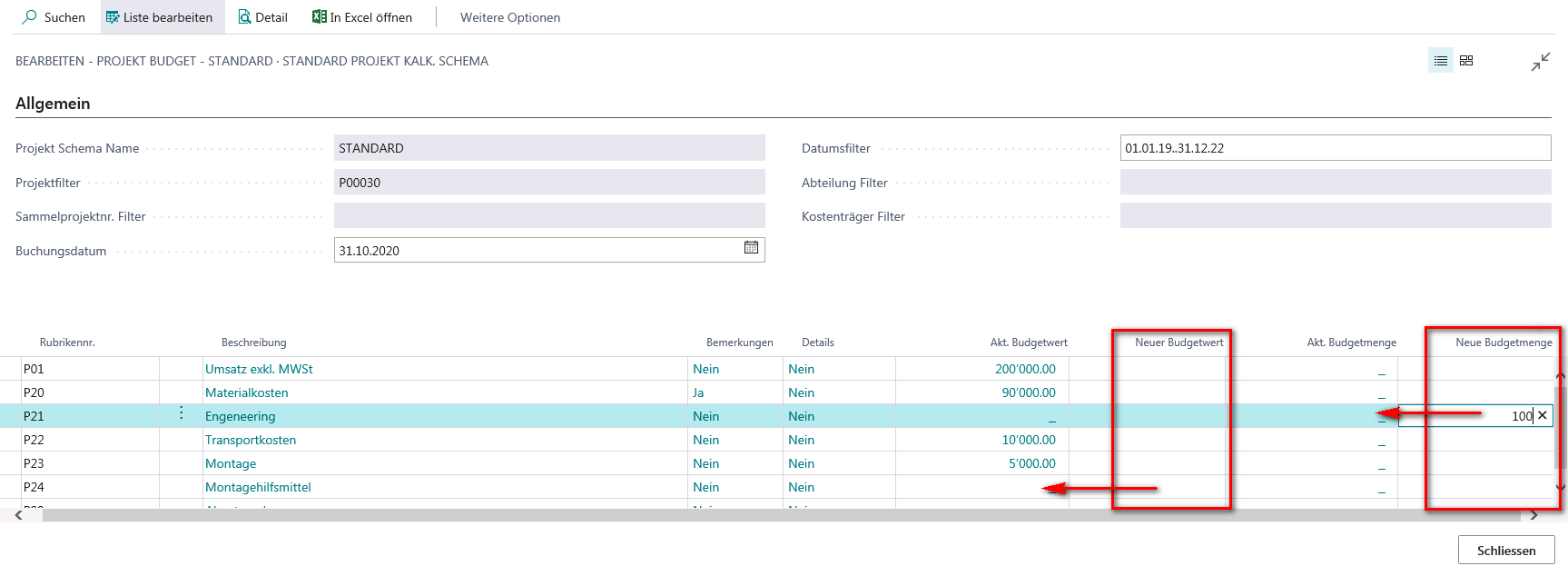Toggle Liste bearbeiten edit mode
The width and height of the screenshot is (1568, 576).
click(159, 17)
